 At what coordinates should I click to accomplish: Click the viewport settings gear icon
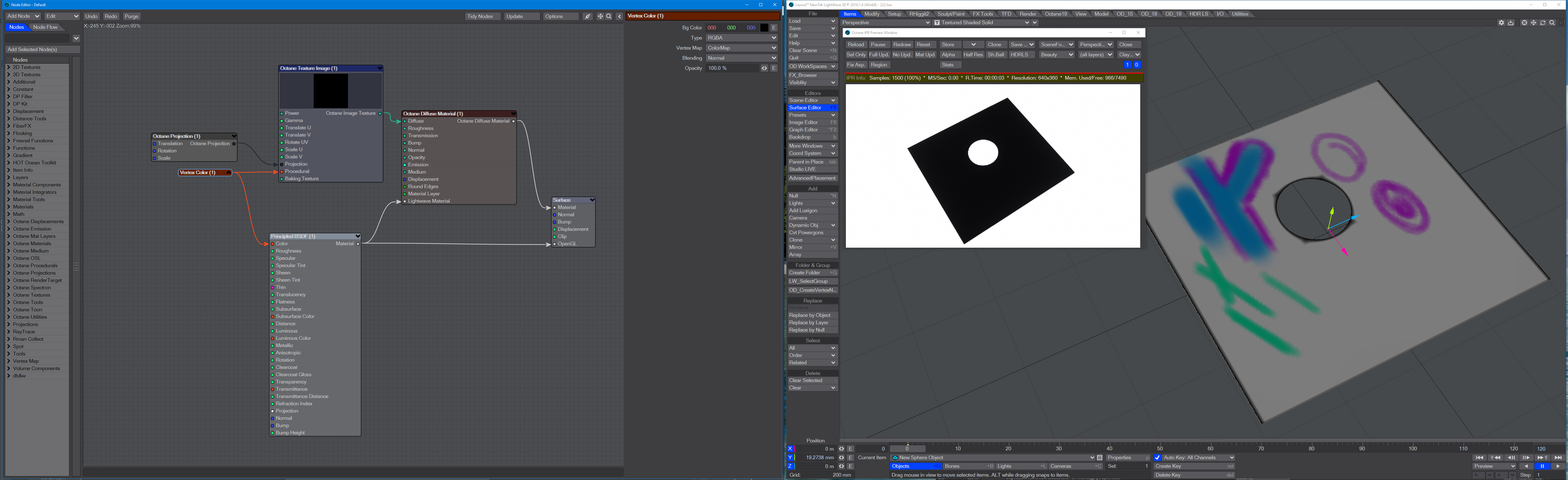[1502, 23]
